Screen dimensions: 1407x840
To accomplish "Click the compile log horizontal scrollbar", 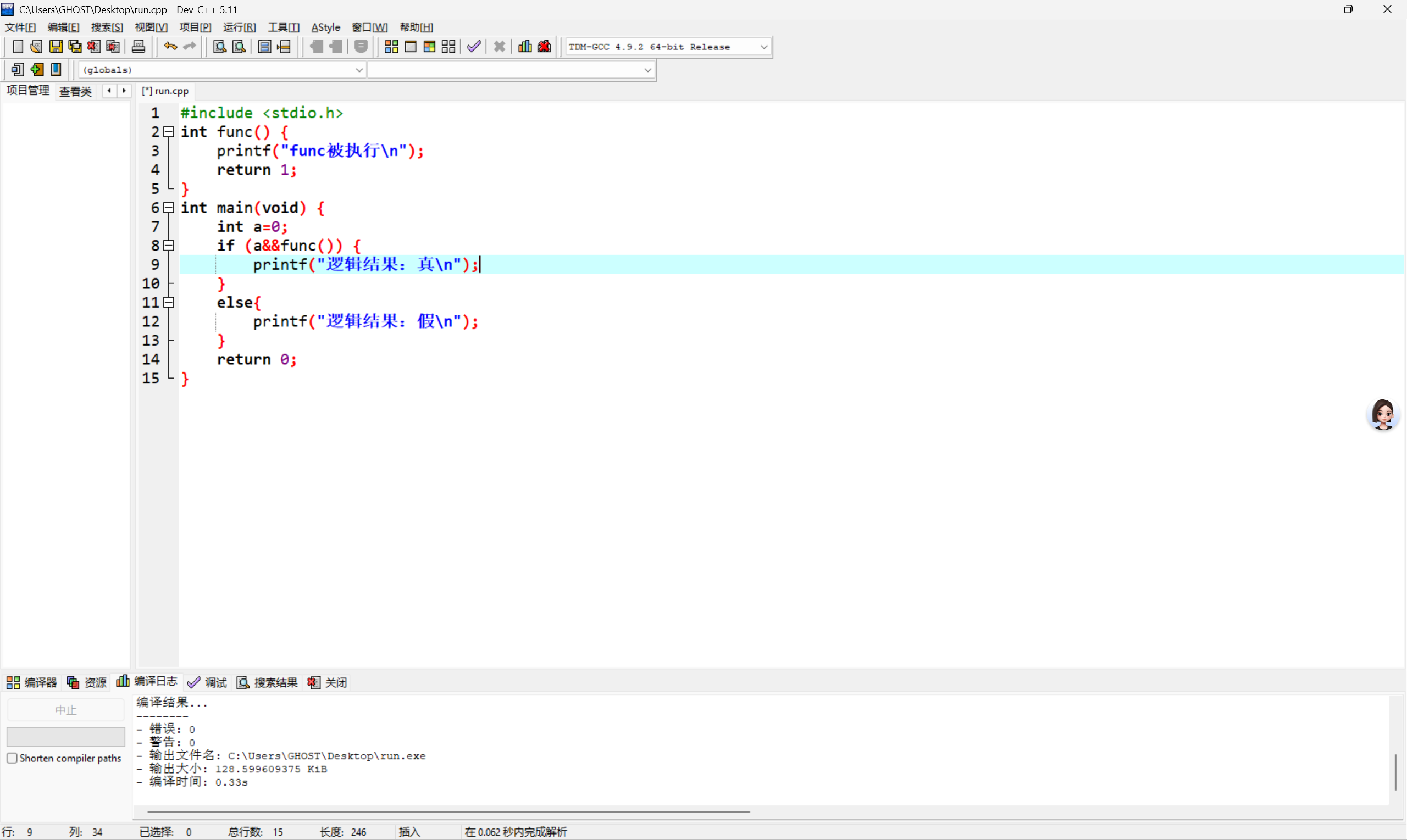I will point(448,811).
